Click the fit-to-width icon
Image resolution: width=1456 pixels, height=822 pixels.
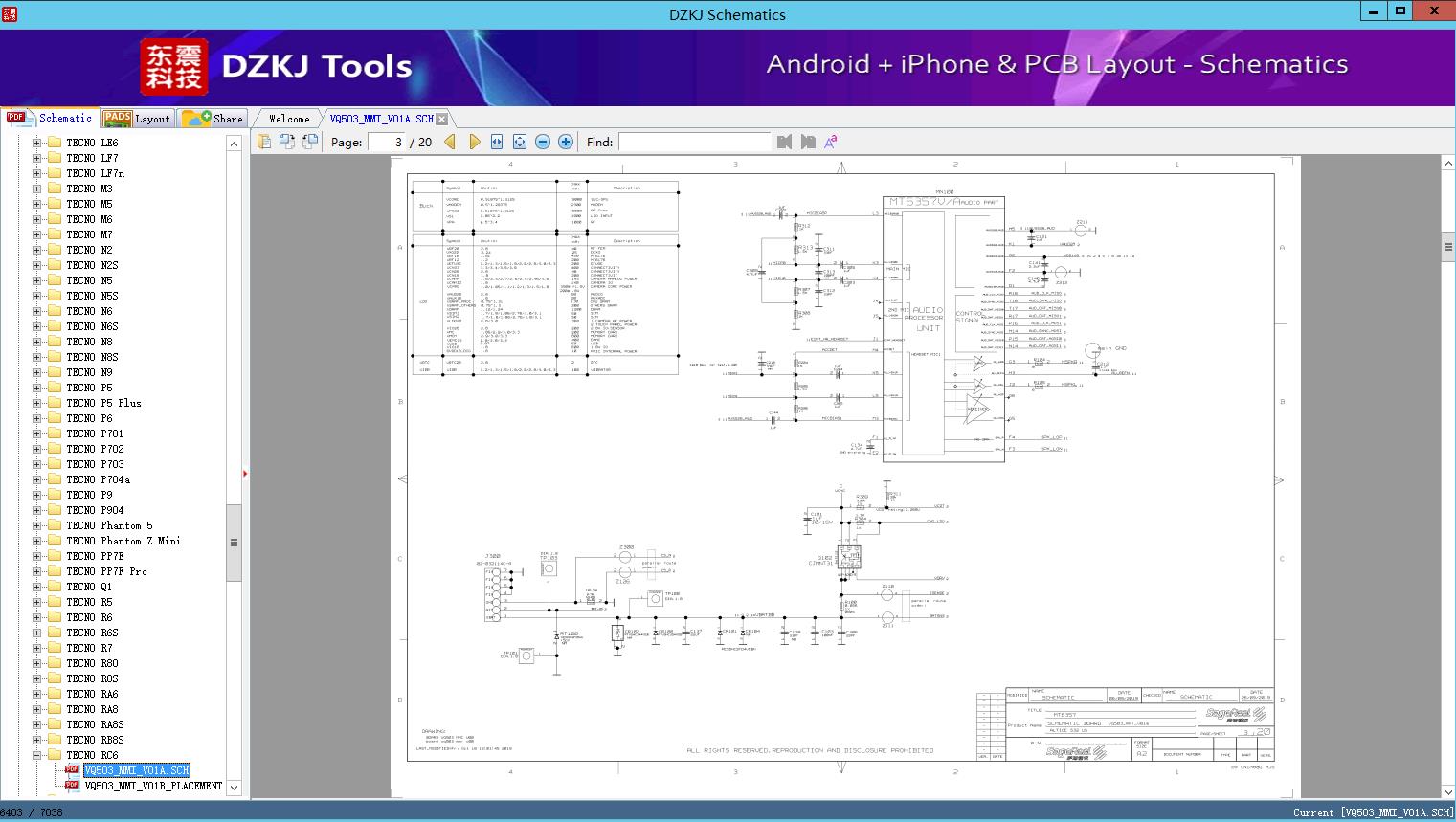coord(497,142)
